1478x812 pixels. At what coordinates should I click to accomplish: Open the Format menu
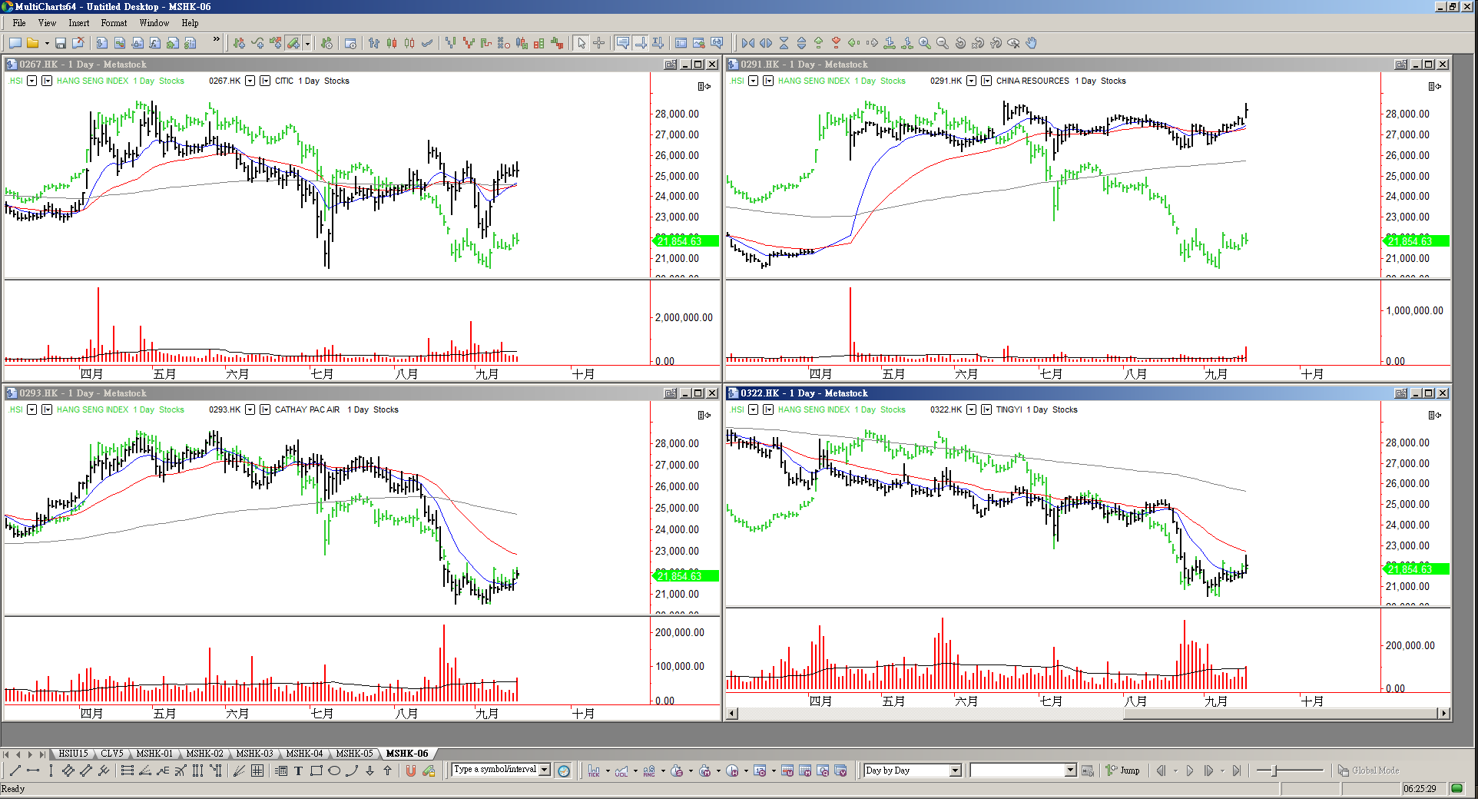114,23
